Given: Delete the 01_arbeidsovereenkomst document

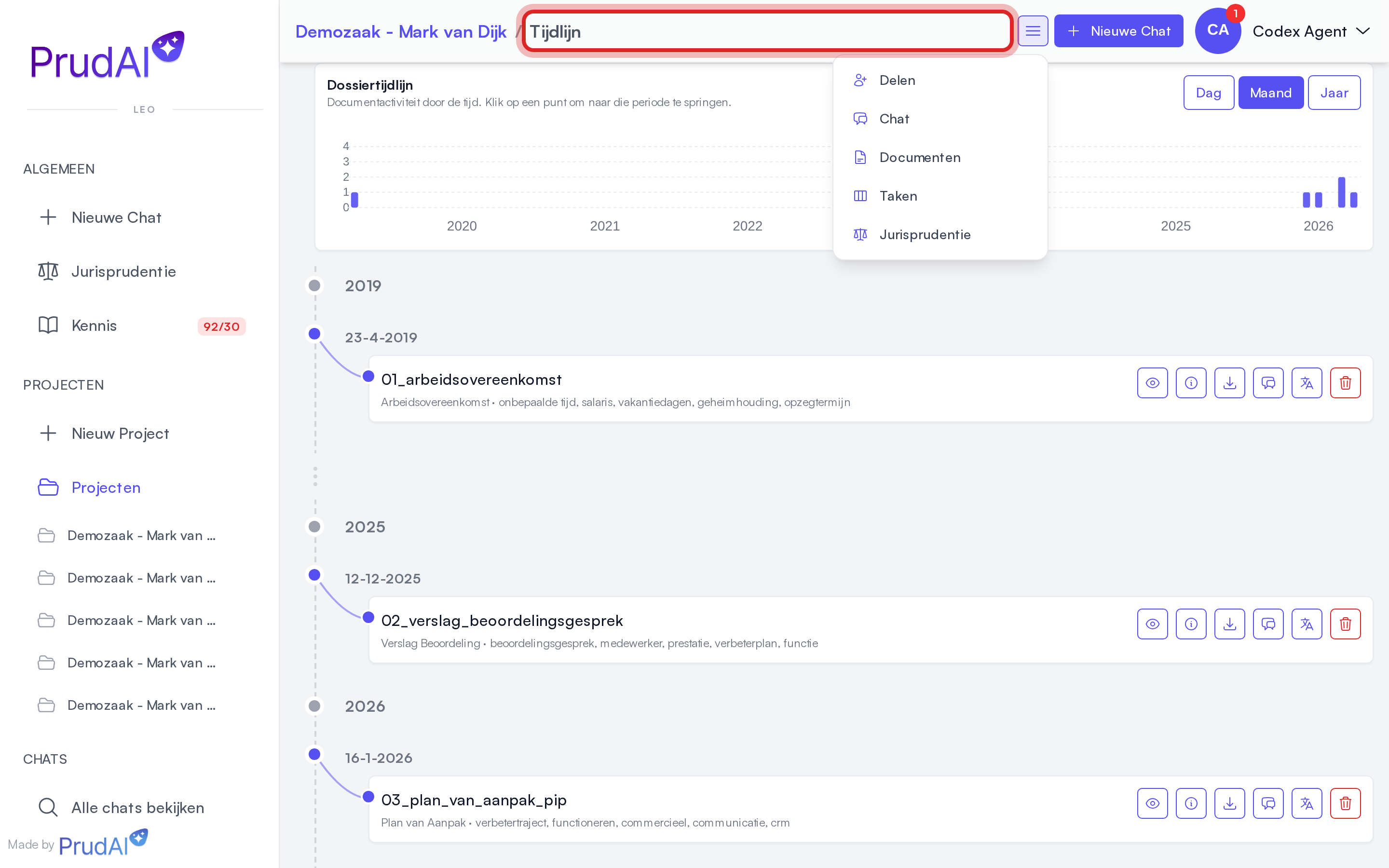Looking at the screenshot, I should pyautogui.click(x=1345, y=383).
